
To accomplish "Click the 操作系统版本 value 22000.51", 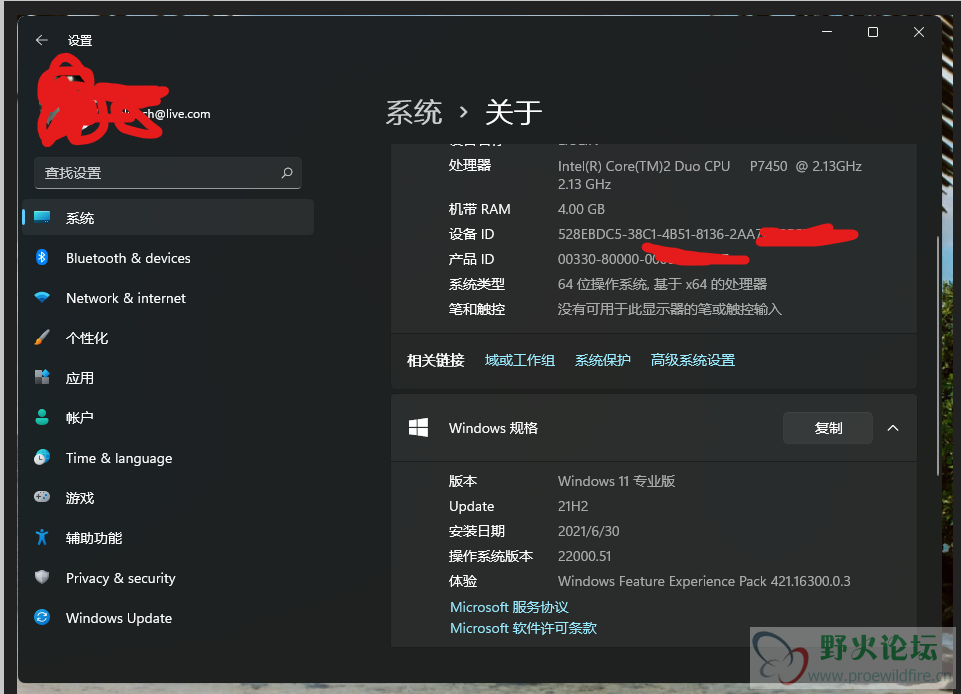I will tap(584, 556).
